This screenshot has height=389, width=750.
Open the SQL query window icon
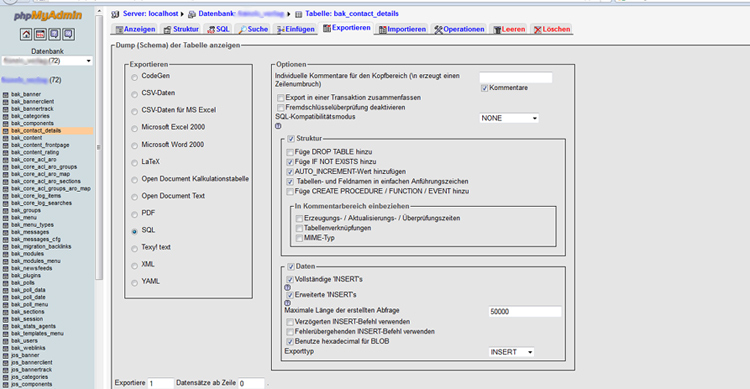40,34
